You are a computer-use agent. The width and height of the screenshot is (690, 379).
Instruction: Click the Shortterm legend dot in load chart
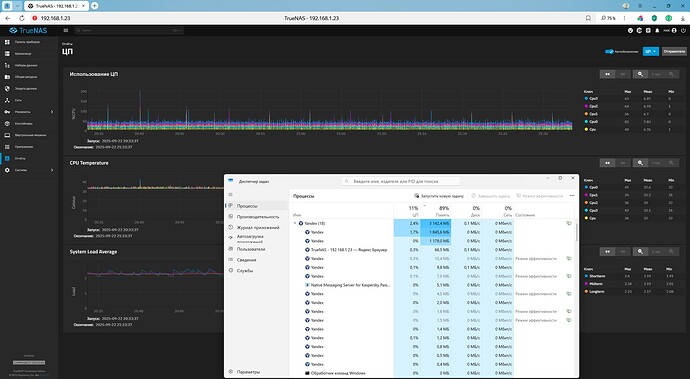pyautogui.click(x=586, y=276)
